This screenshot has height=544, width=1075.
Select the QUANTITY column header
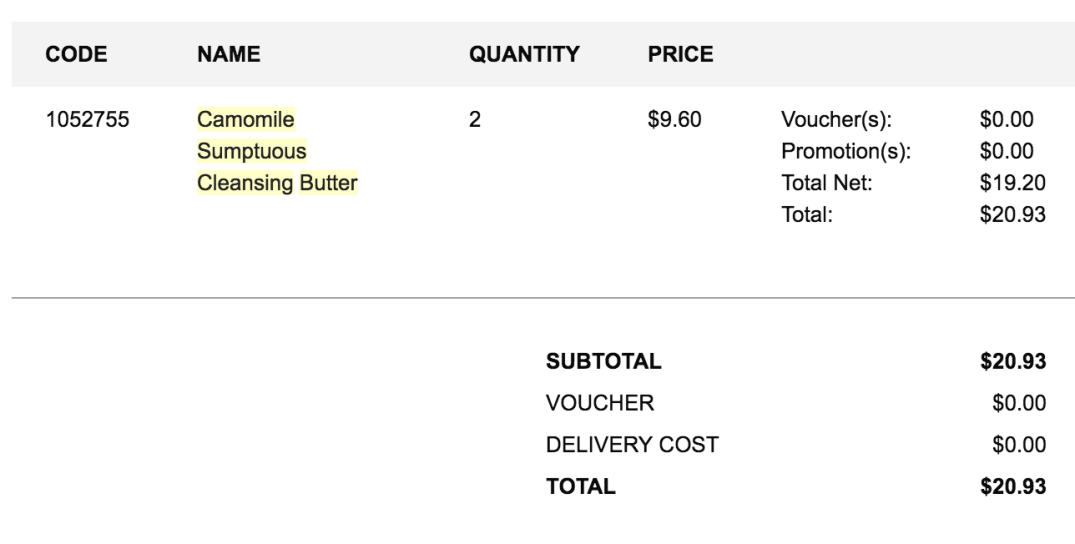524,55
